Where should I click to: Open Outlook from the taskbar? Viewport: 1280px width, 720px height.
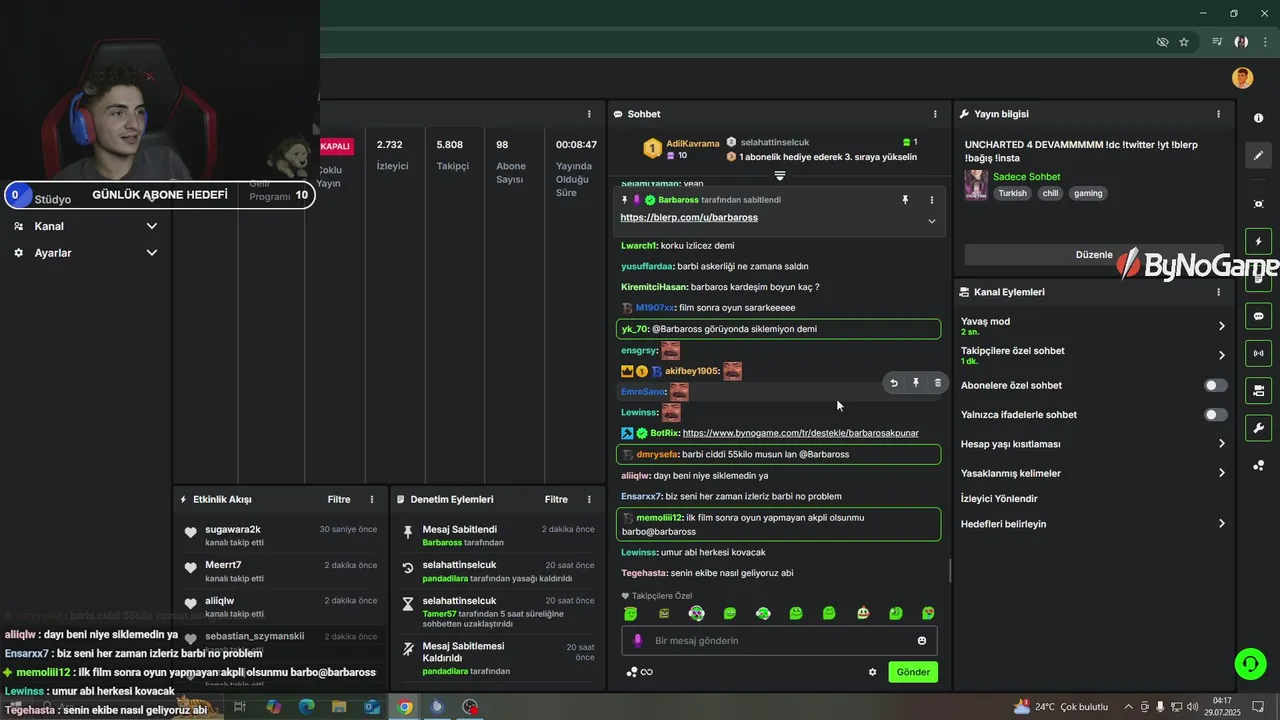point(372,707)
